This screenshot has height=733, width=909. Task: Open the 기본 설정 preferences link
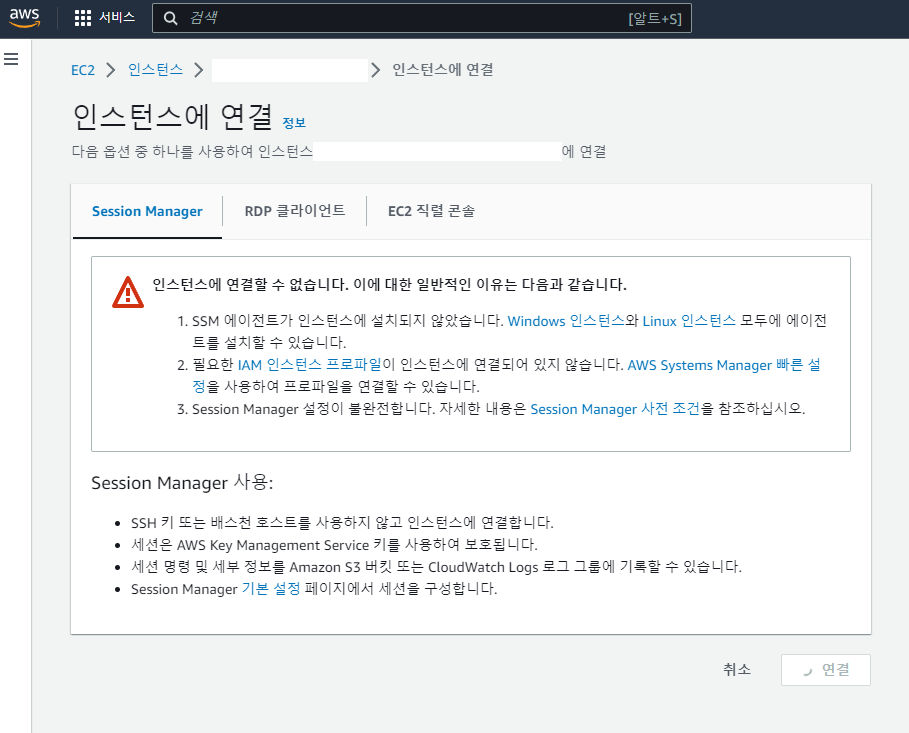pos(271,589)
